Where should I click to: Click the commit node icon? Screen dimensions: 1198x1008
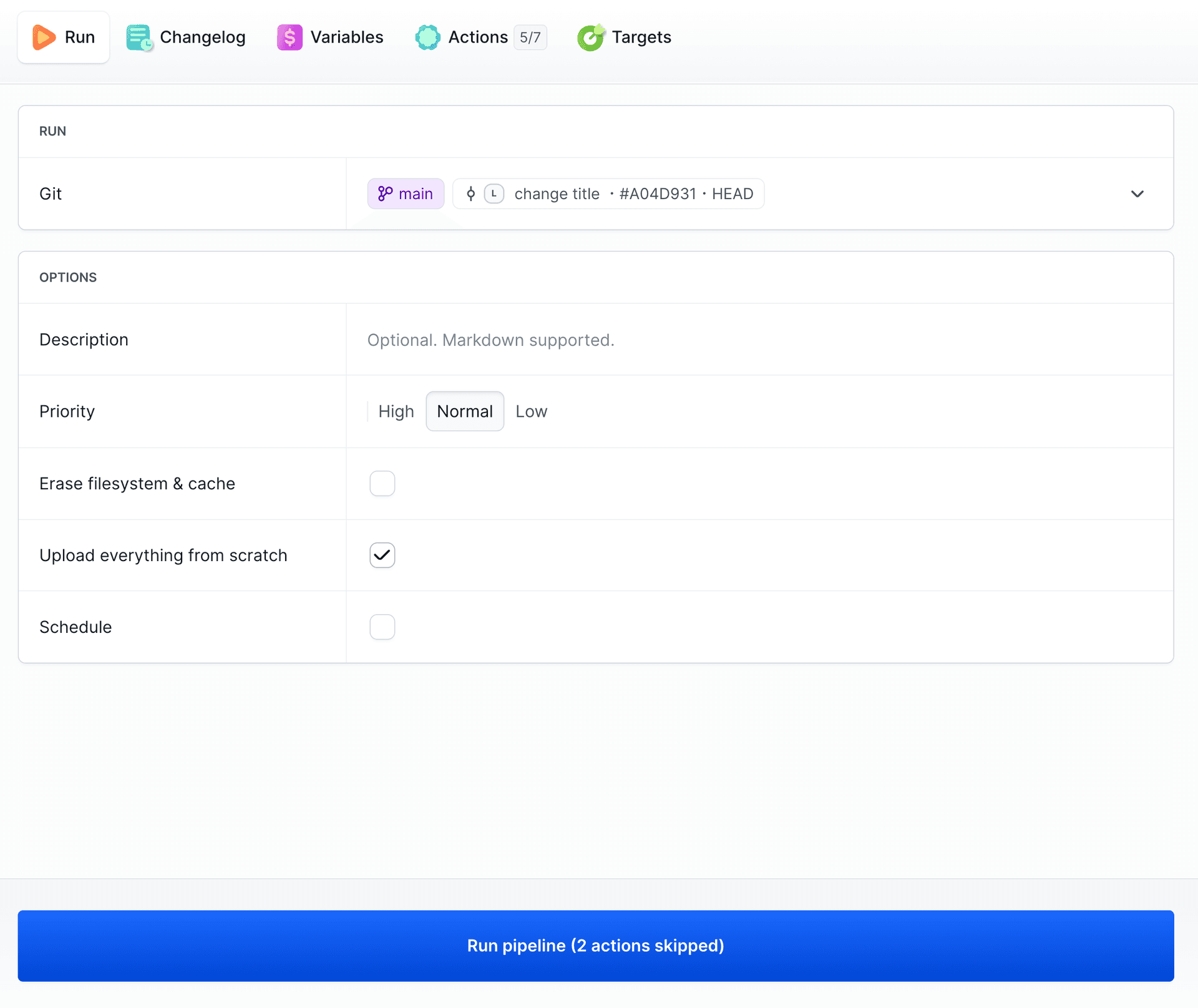[471, 194]
